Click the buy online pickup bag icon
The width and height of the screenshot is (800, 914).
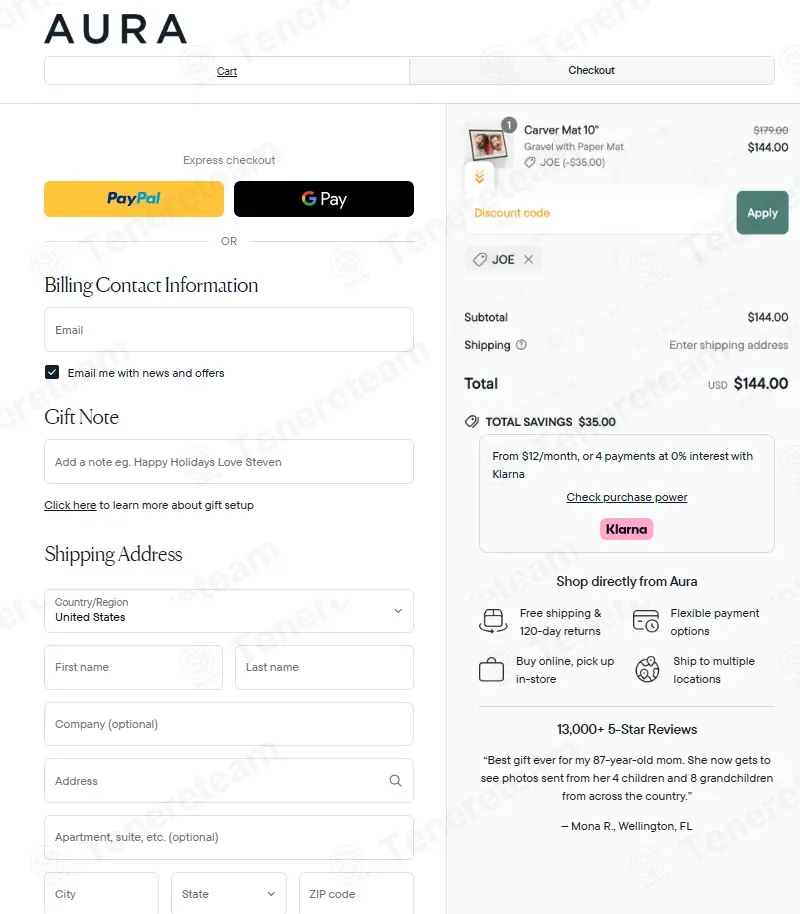click(491, 670)
